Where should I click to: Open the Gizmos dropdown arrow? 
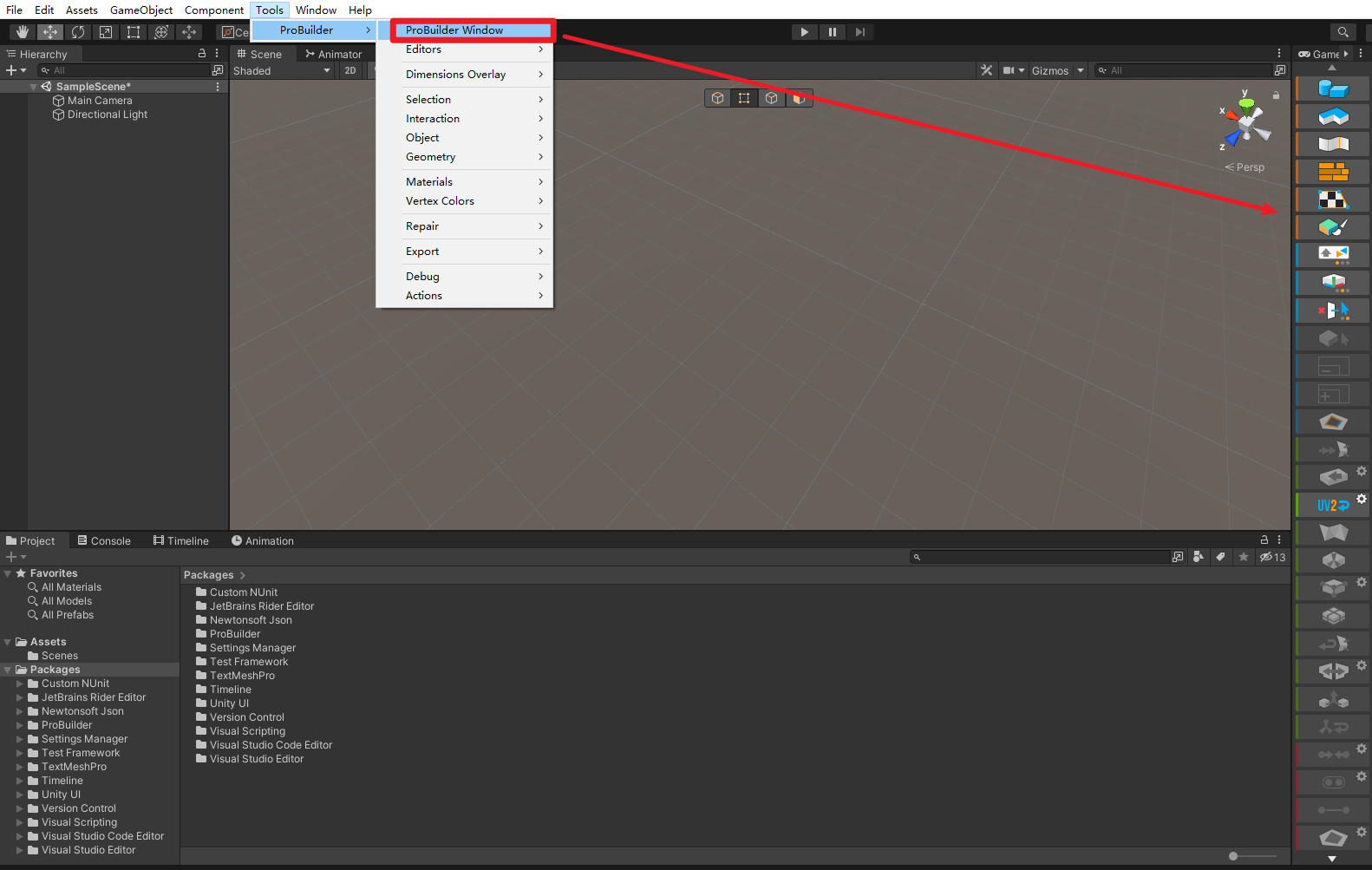click(x=1081, y=70)
